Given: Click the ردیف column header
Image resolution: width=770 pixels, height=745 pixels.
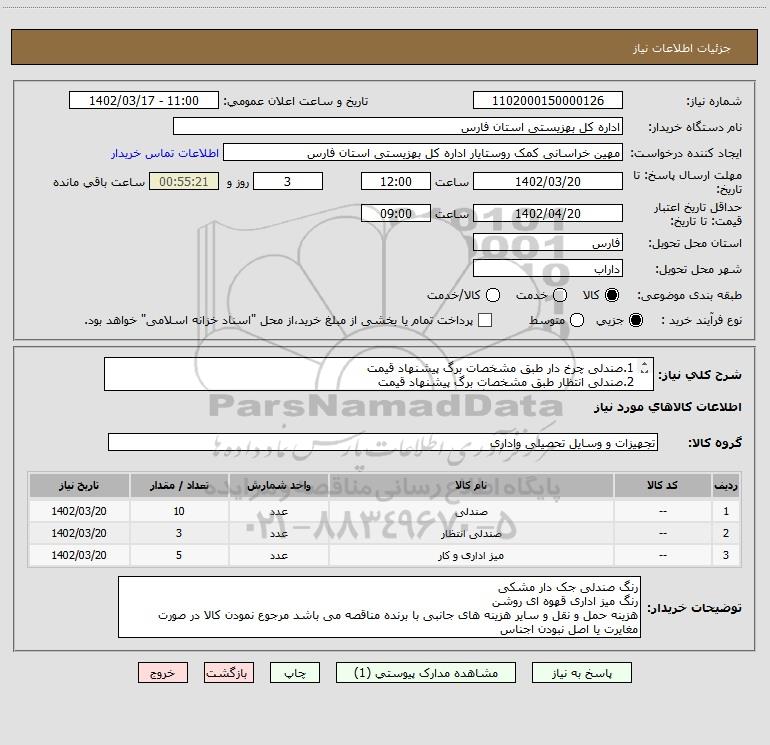Looking at the screenshot, I should (726, 486).
